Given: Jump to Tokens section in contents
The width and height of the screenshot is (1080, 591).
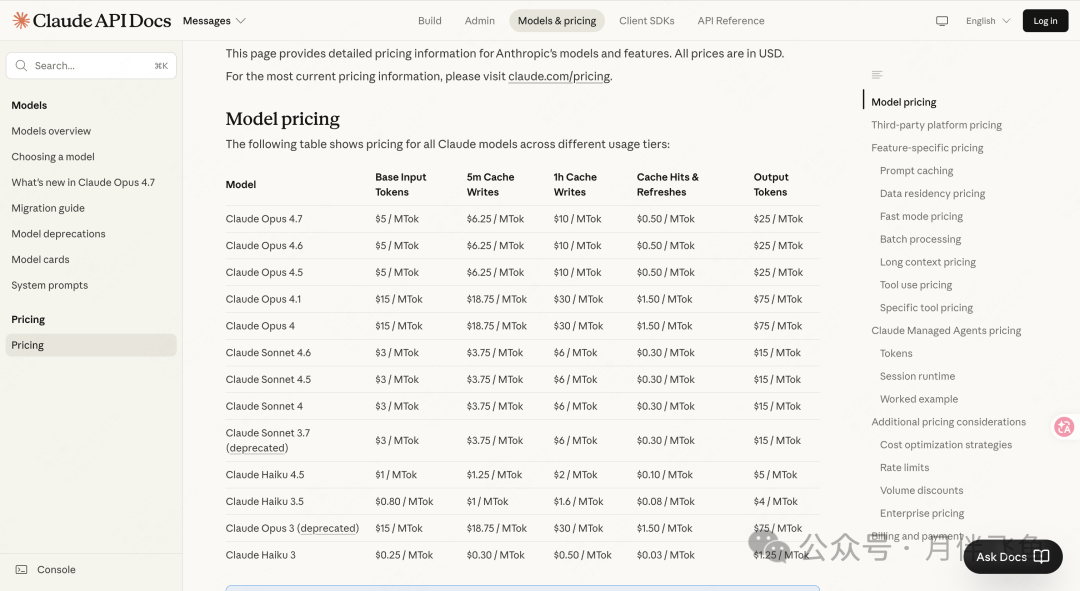Looking at the screenshot, I should 896,353.
